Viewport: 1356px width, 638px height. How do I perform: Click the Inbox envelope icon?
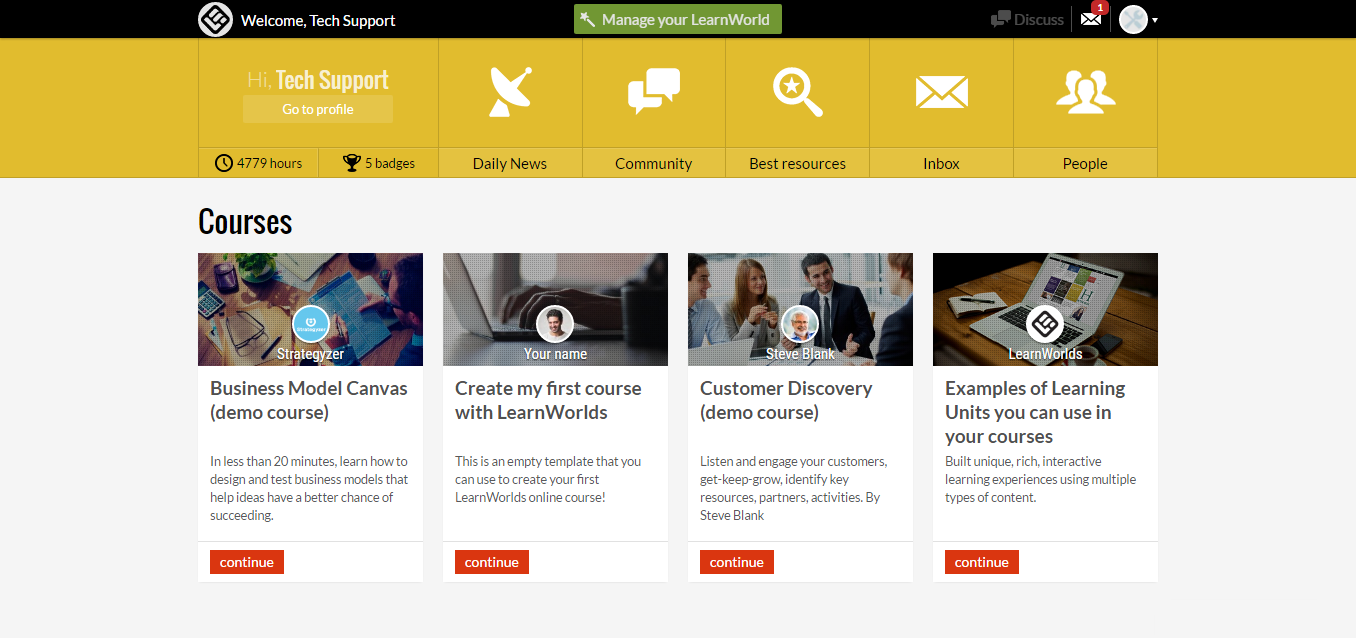(x=941, y=93)
